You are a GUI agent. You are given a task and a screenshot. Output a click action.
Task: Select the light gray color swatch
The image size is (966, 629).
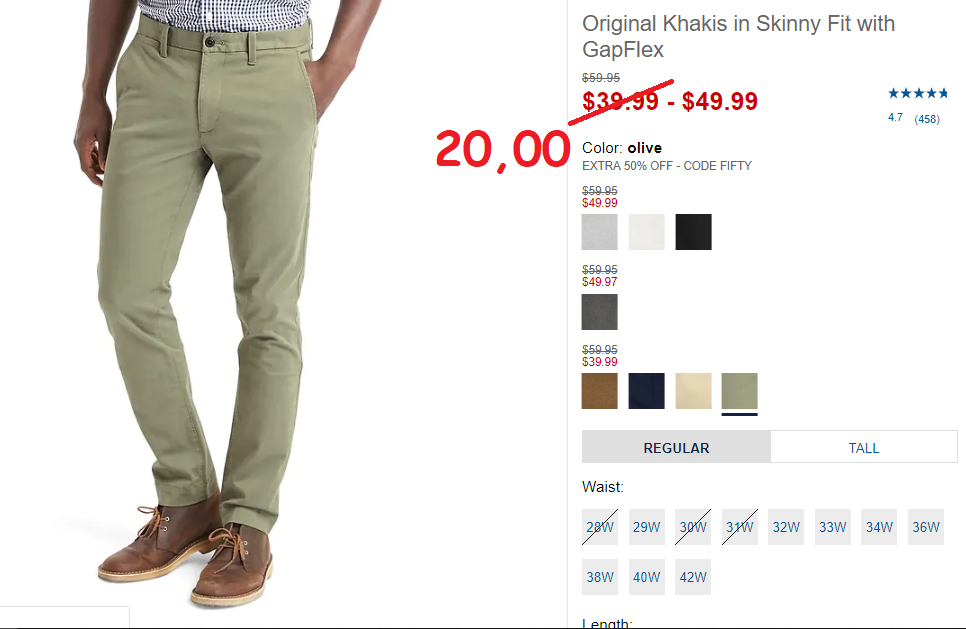599,232
